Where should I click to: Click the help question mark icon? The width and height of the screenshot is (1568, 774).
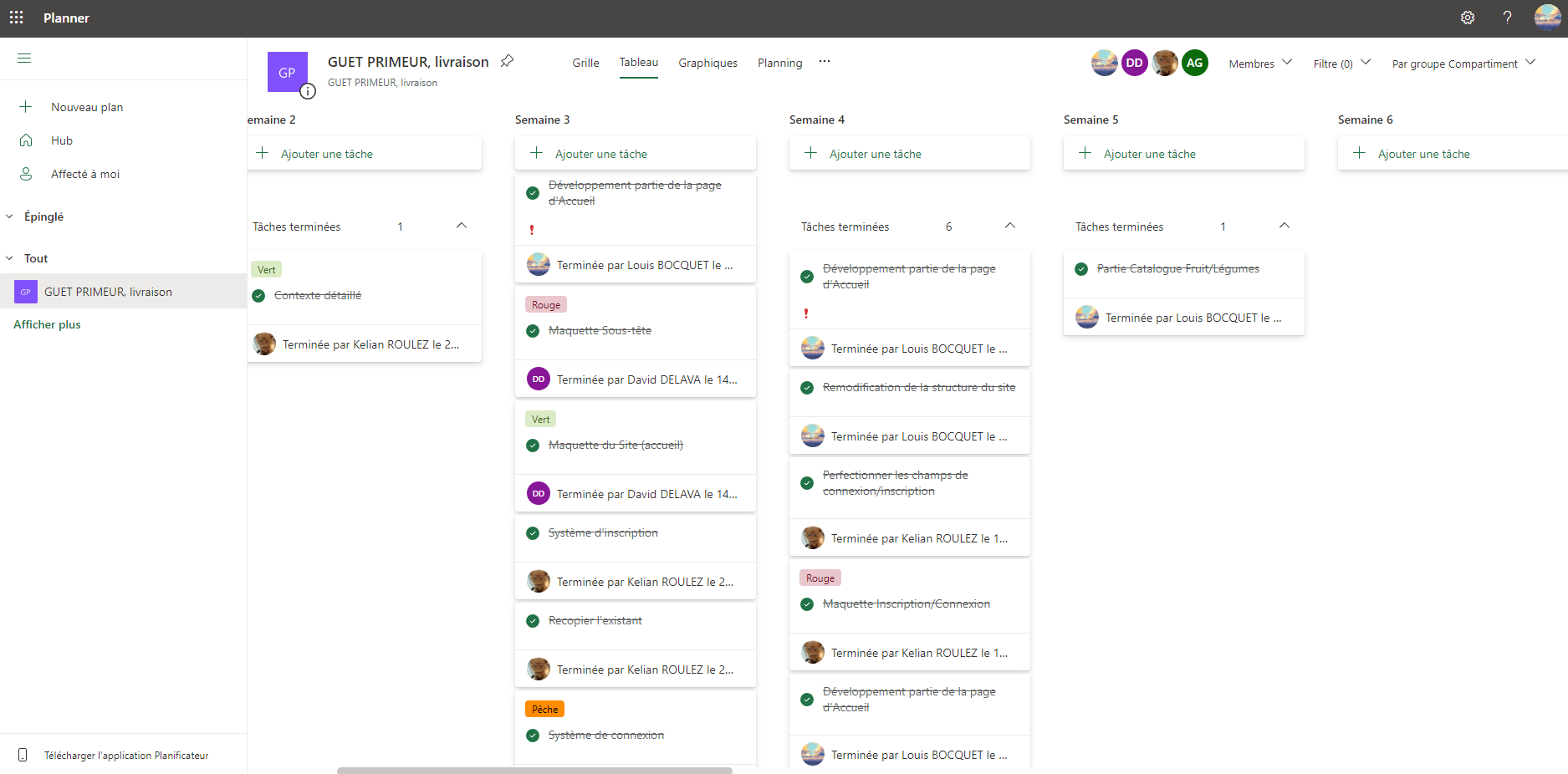[1507, 18]
